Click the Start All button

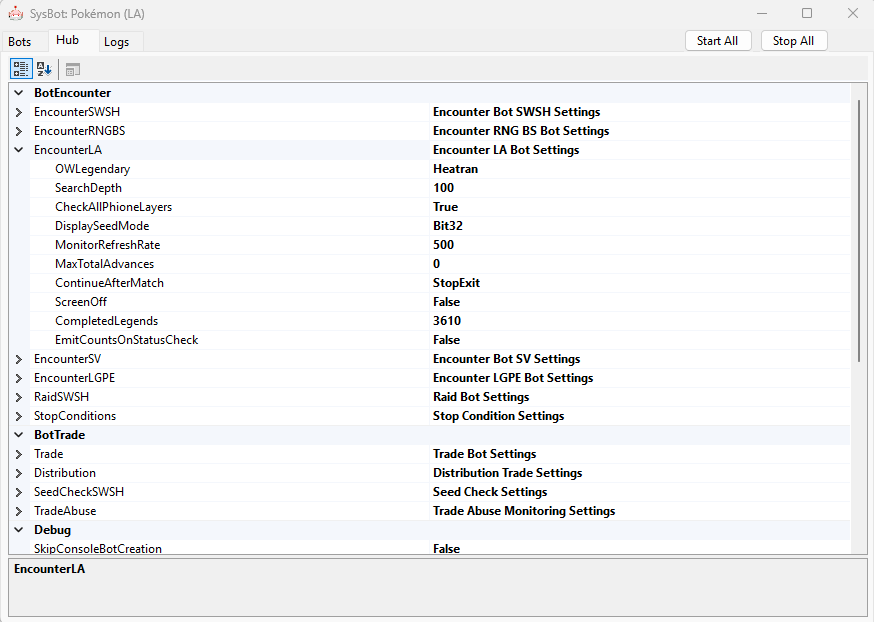718,41
